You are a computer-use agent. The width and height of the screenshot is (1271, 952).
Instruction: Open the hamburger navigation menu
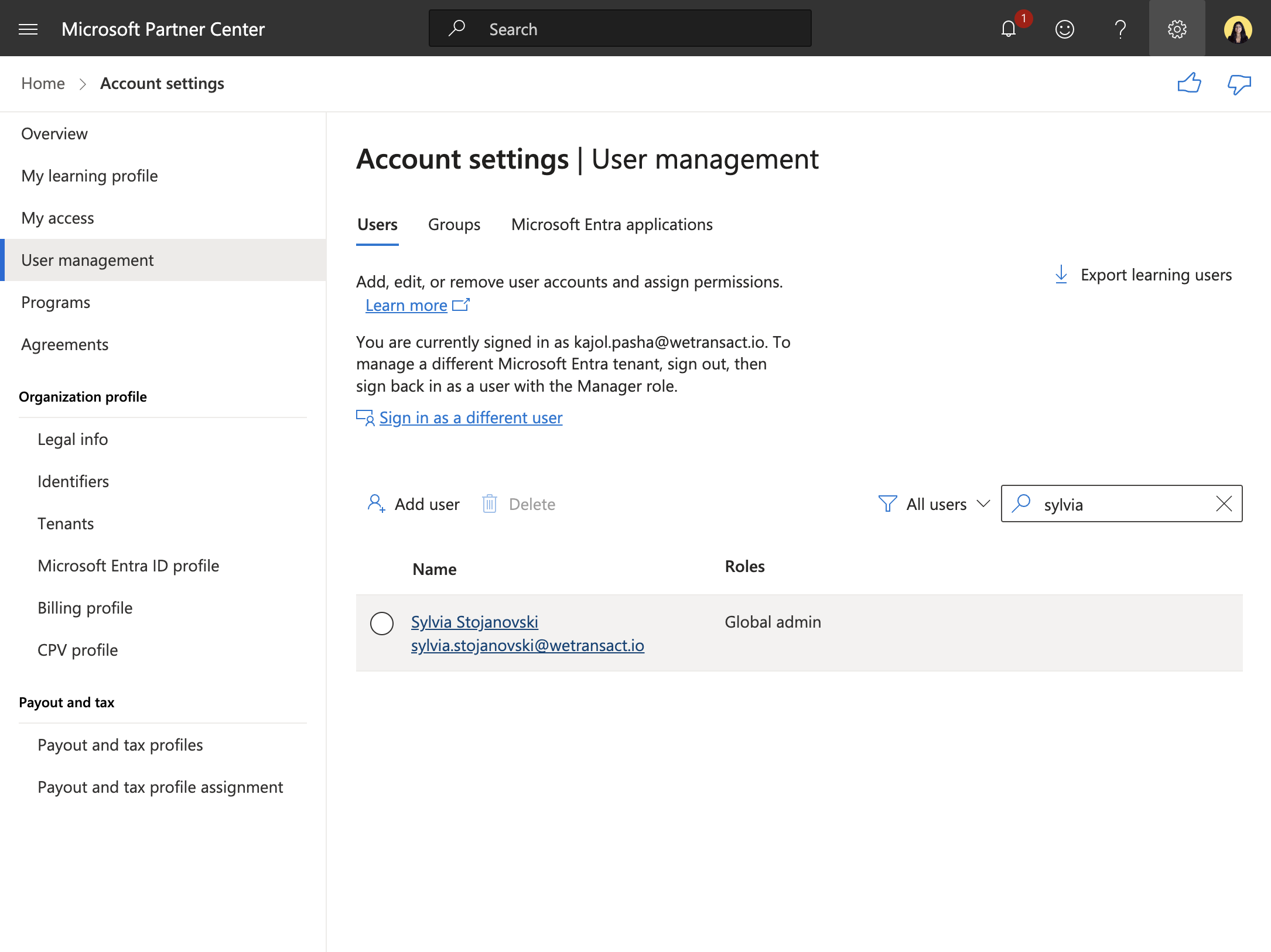click(x=28, y=29)
